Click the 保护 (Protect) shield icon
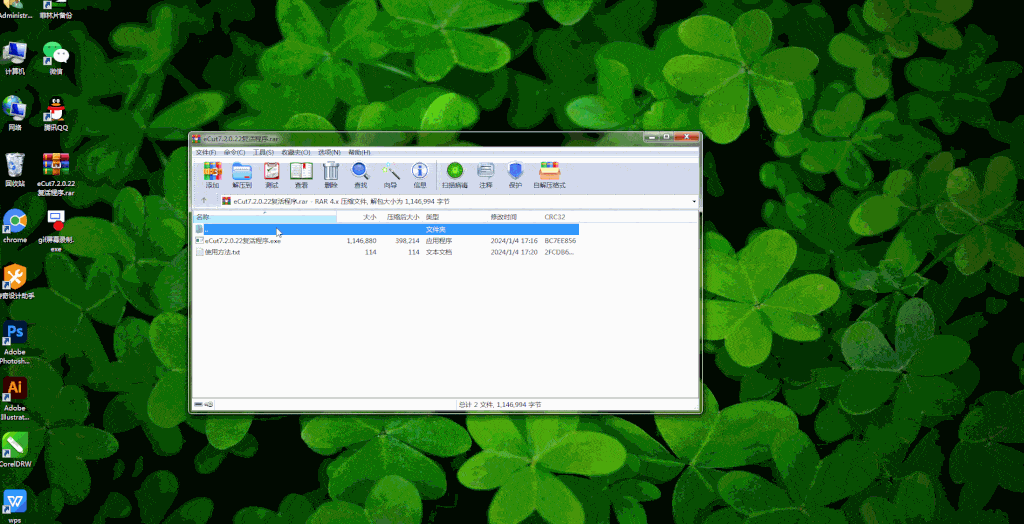This screenshot has height=524, width=1024. coord(515,175)
